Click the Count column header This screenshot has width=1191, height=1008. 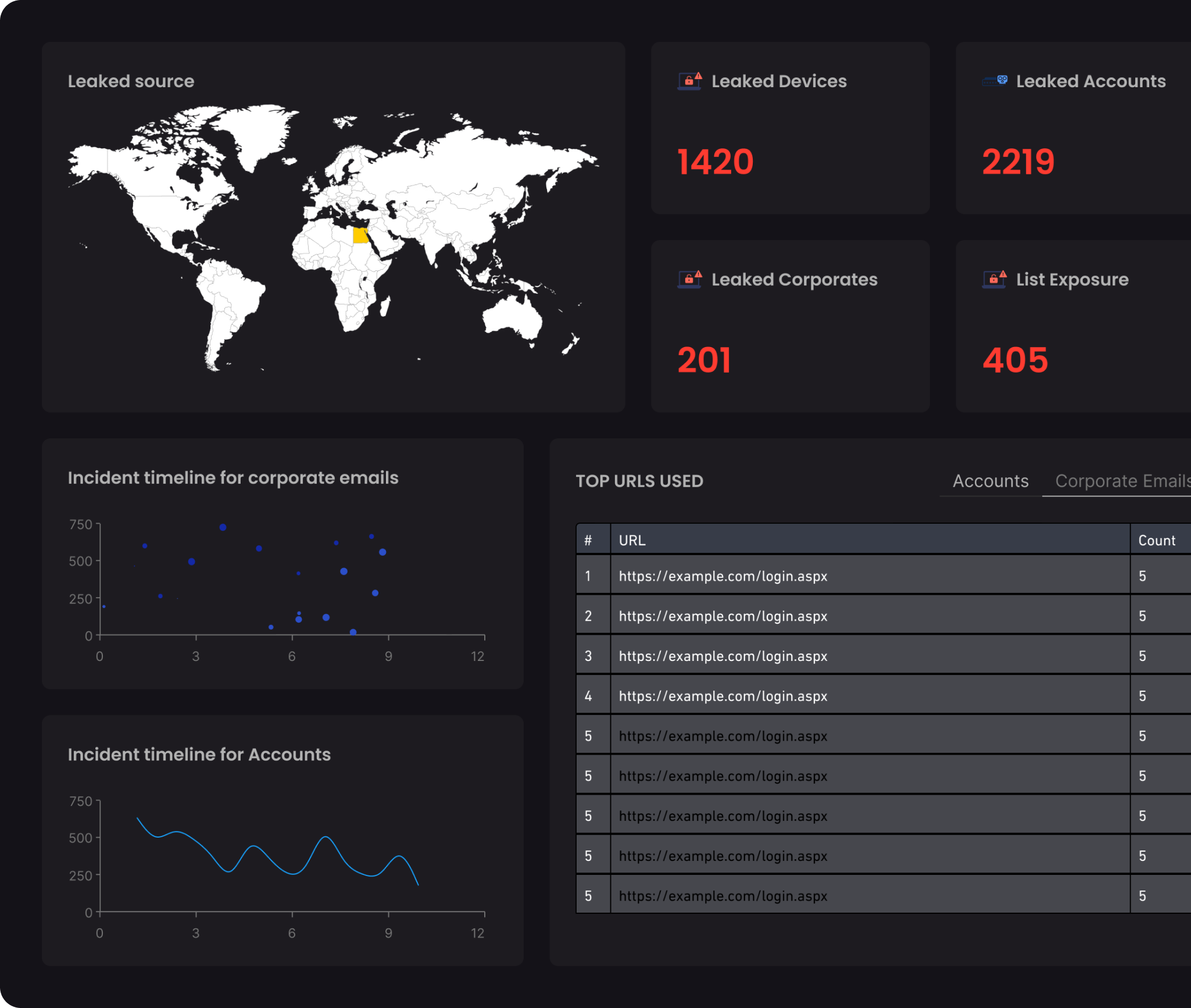coord(1157,540)
